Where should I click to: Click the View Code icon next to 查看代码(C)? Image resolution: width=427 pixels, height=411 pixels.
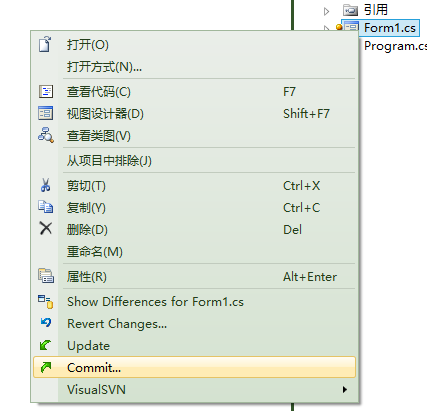pyautogui.click(x=46, y=91)
